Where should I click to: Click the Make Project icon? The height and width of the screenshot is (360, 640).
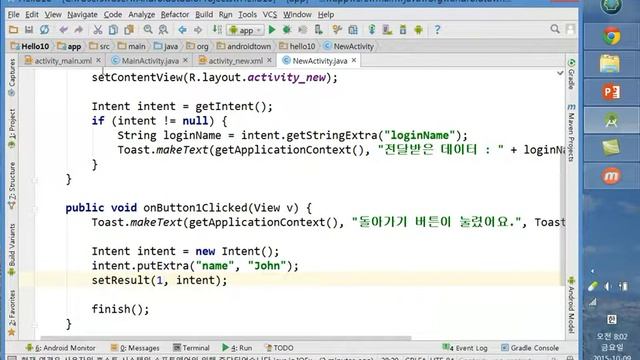[217, 30]
